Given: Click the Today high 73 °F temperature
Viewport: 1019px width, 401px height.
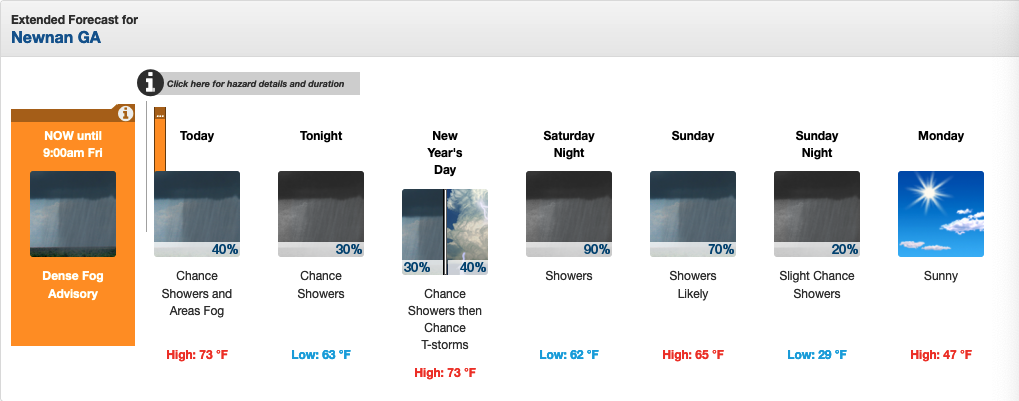Looking at the screenshot, I should 197,354.
